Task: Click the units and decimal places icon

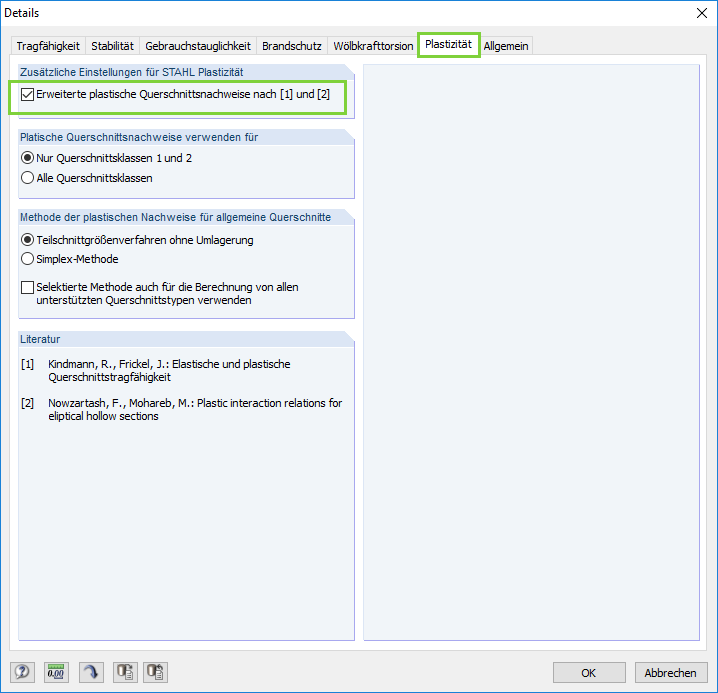Action: click(x=56, y=672)
